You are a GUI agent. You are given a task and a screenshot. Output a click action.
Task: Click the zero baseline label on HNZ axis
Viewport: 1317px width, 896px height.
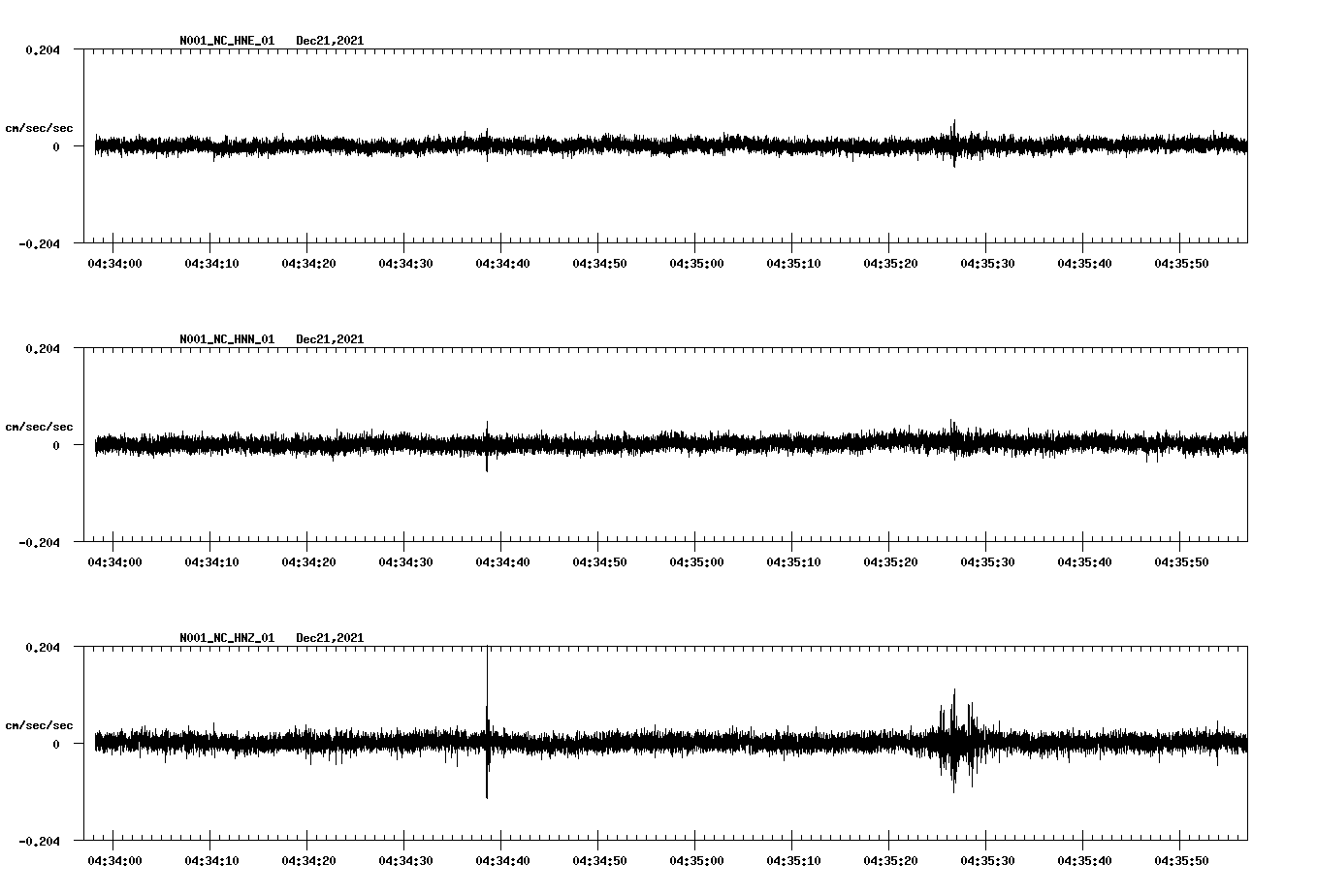coord(56,744)
